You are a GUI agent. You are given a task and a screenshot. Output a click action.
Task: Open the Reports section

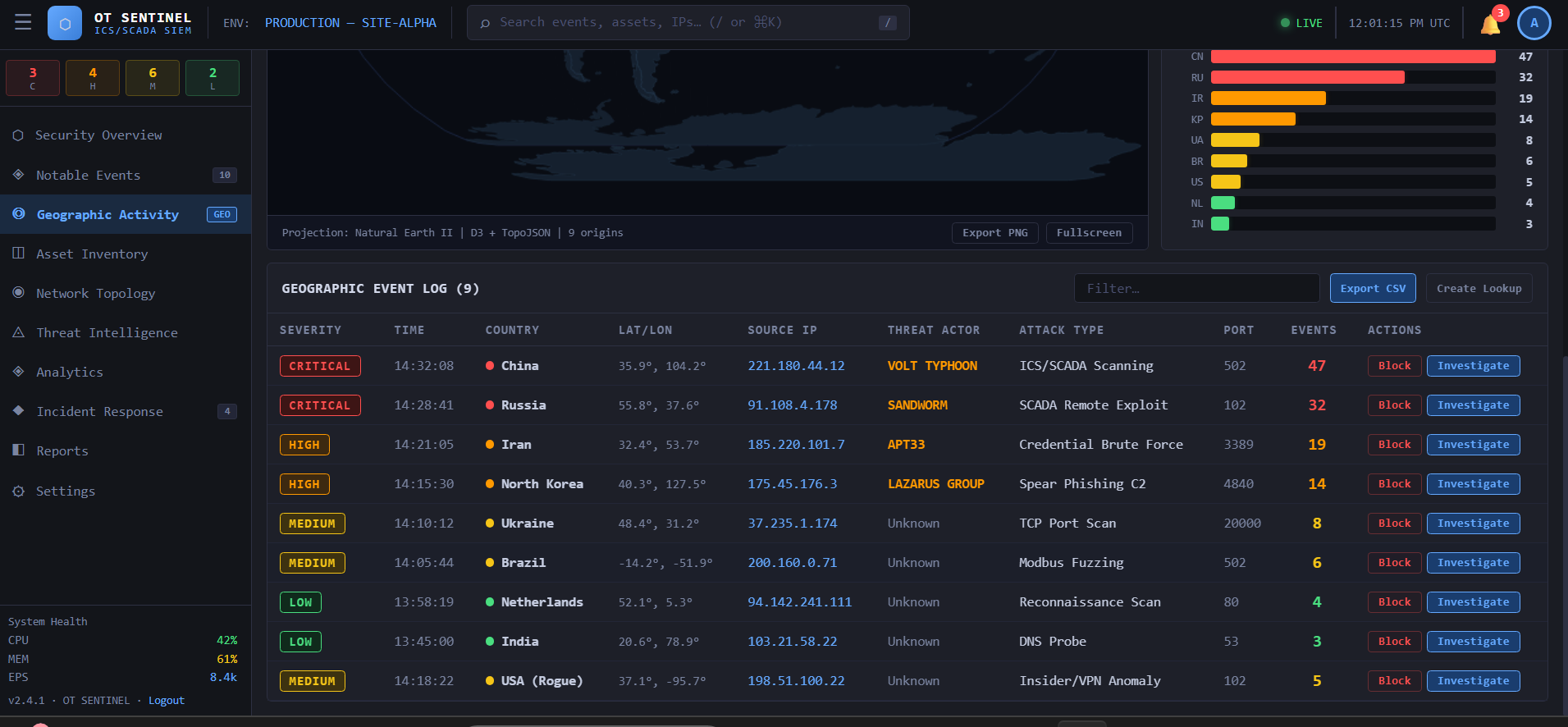pos(126,450)
